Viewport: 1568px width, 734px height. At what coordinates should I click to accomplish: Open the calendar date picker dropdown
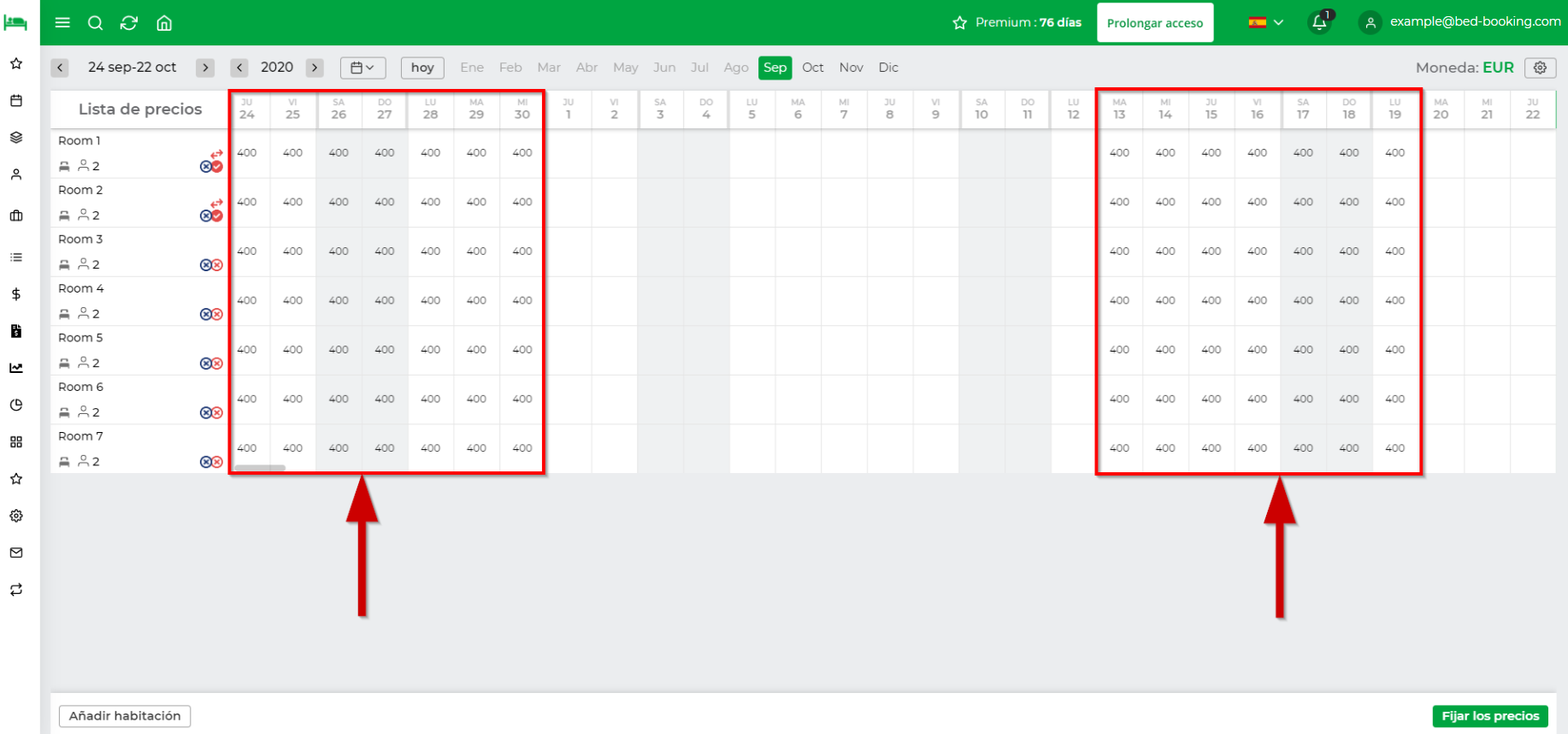(x=363, y=68)
